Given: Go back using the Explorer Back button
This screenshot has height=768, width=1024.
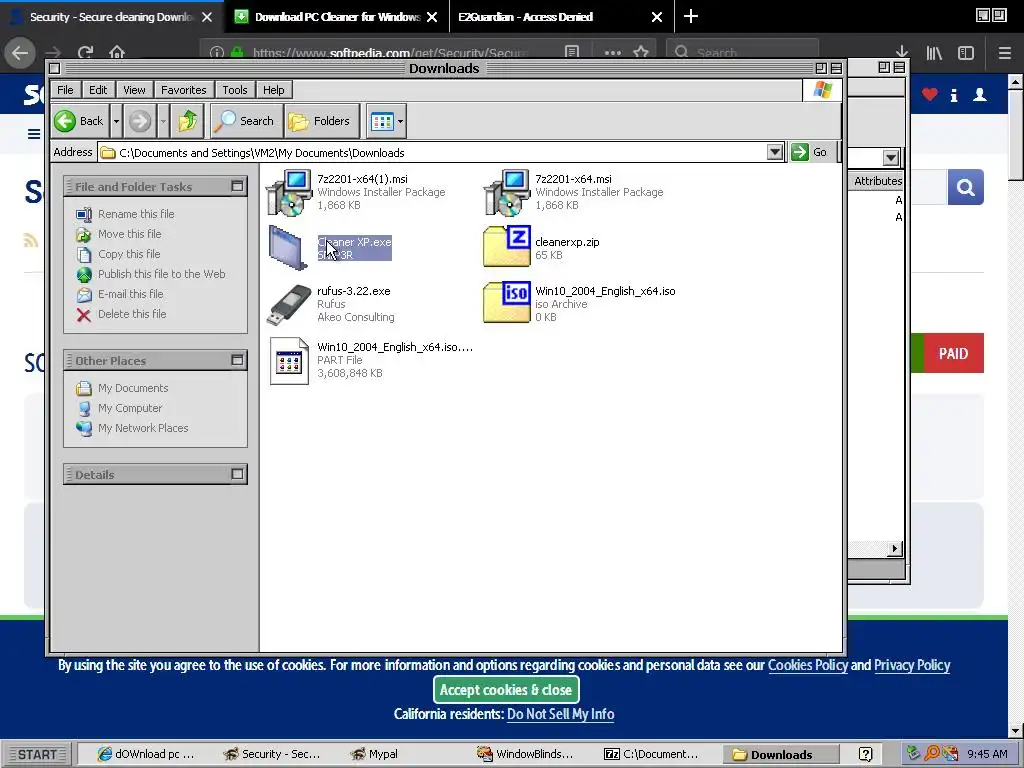Looking at the screenshot, I should (80, 121).
